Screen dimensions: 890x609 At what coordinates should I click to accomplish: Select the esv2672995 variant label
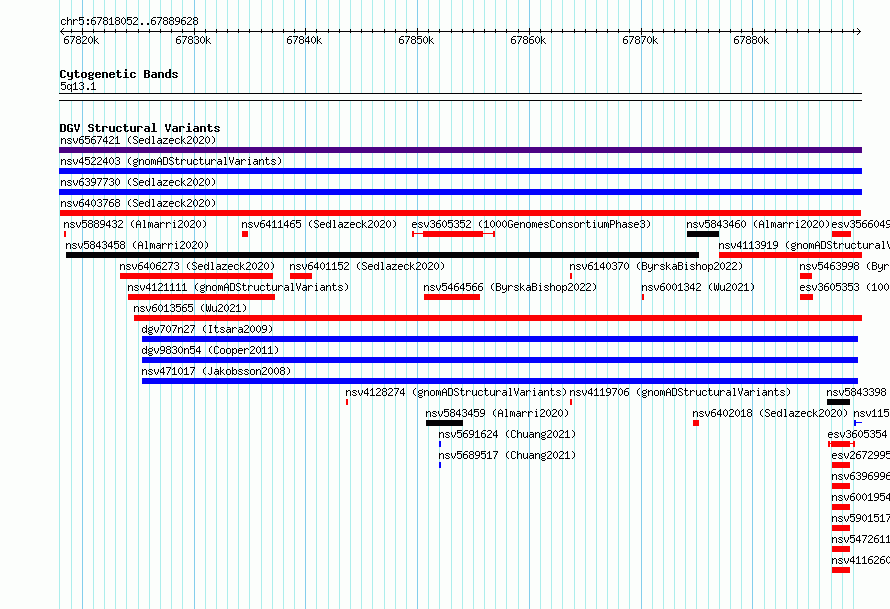[x=860, y=455]
